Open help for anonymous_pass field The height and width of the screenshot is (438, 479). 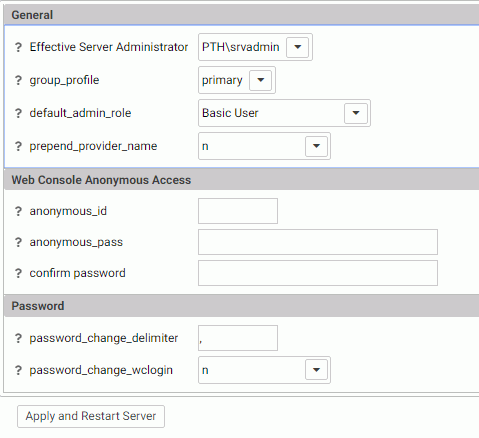(18, 242)
